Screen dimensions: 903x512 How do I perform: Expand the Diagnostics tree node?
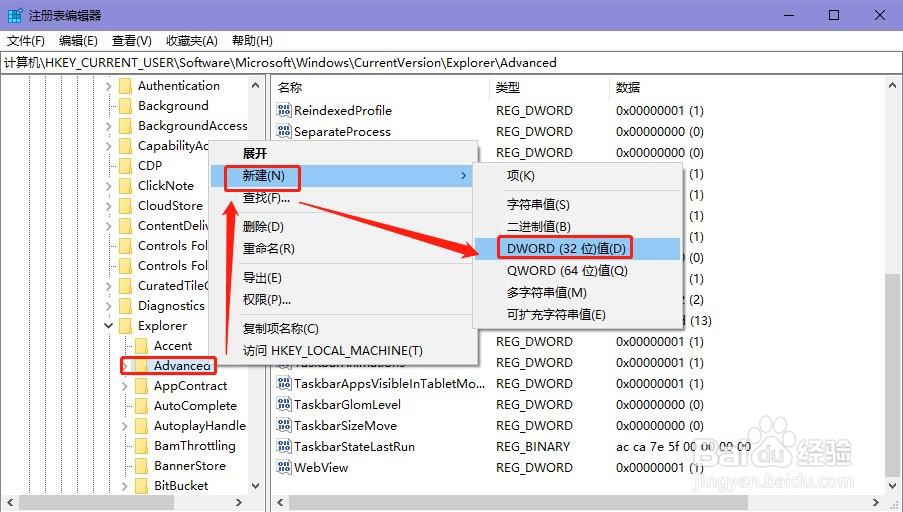[108, 306]
